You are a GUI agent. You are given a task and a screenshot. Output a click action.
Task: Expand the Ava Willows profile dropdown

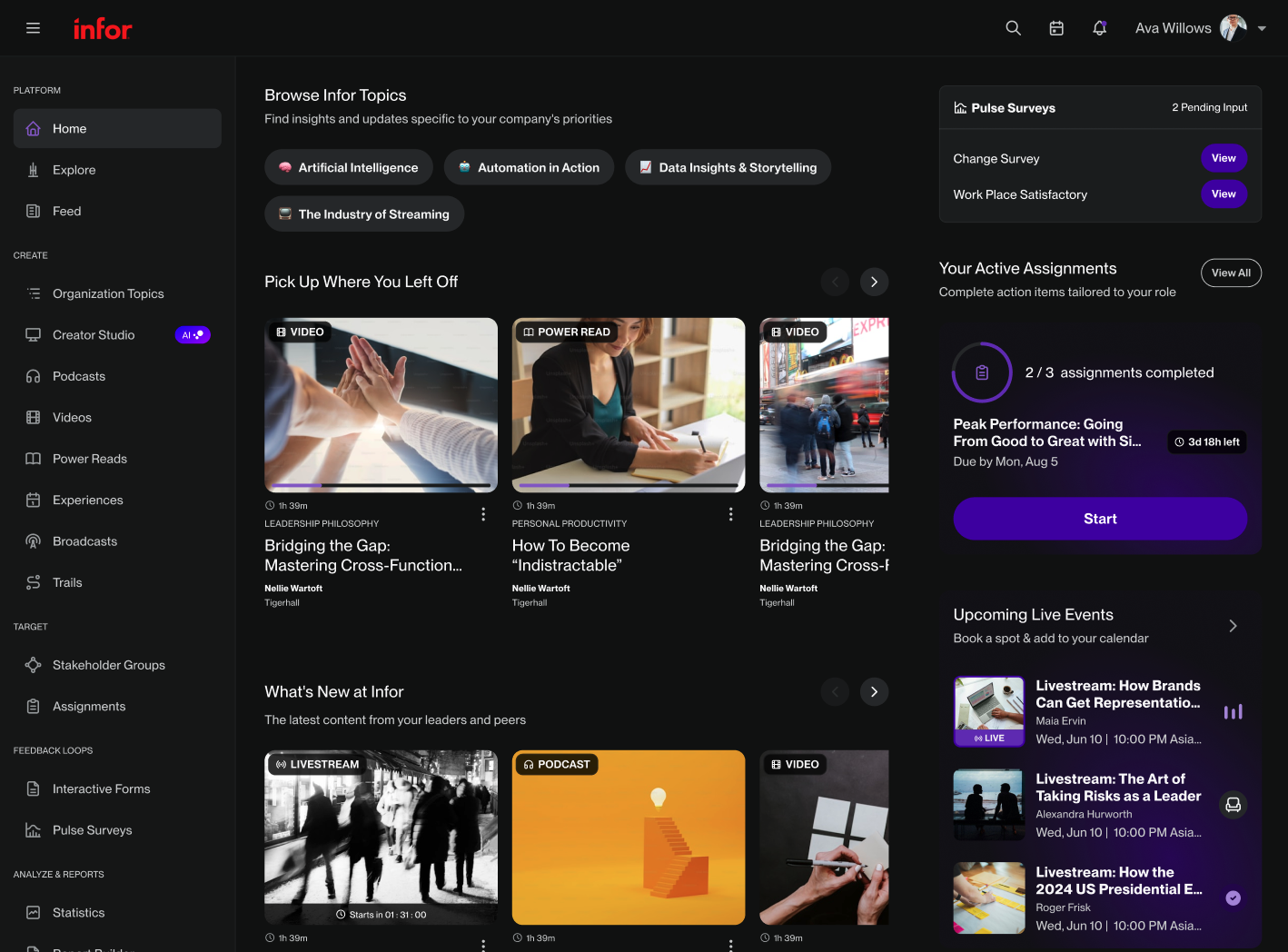pyautogui.click(x=1262, y=28)
